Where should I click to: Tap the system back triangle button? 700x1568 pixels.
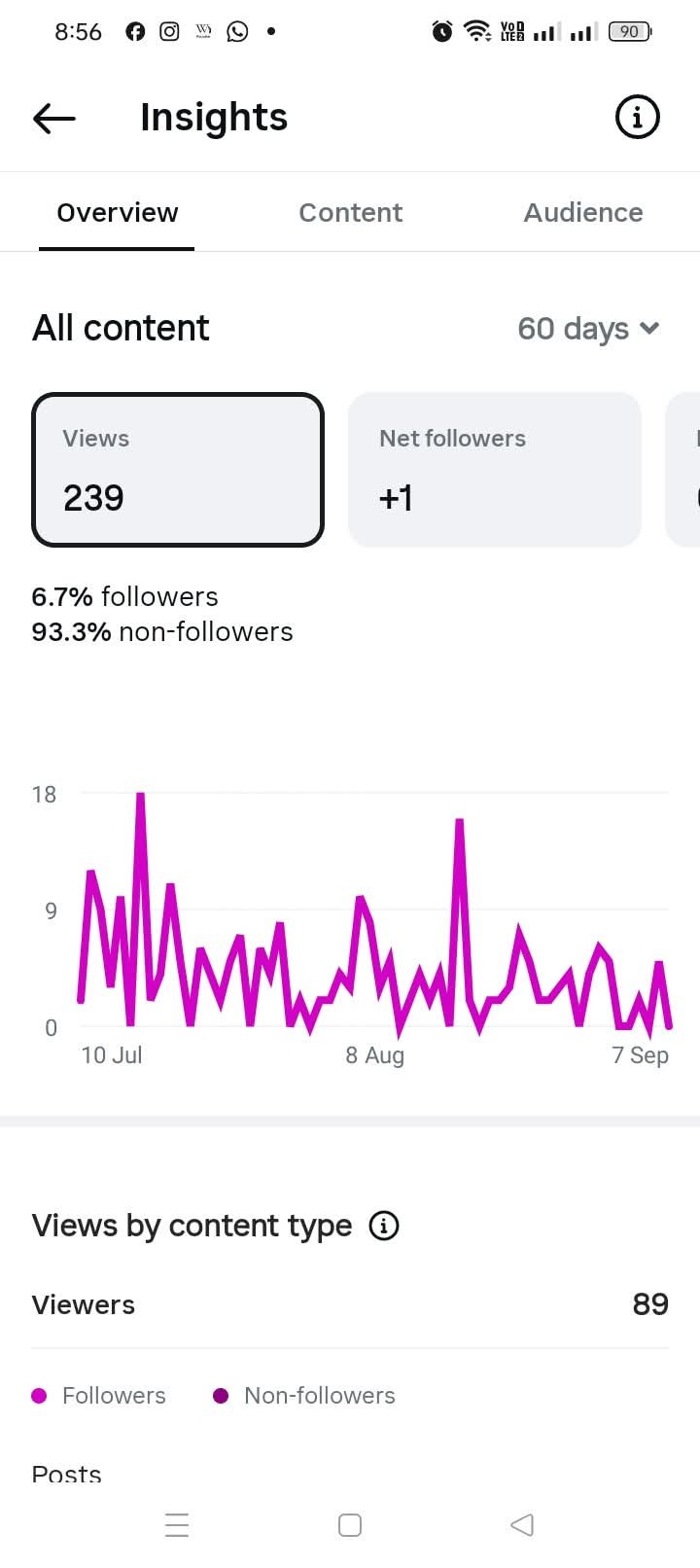[x=522, y=1524]
